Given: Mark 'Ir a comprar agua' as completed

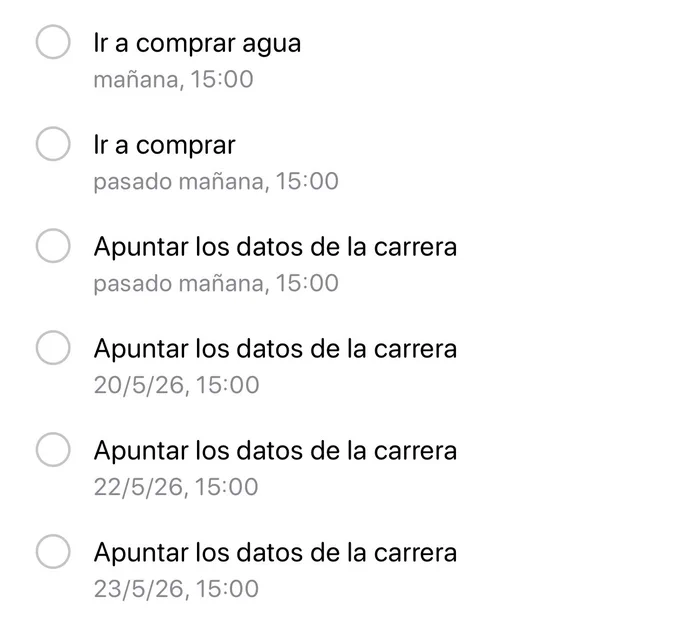Looking at the screenshot, I should click(x=53, y=42).
